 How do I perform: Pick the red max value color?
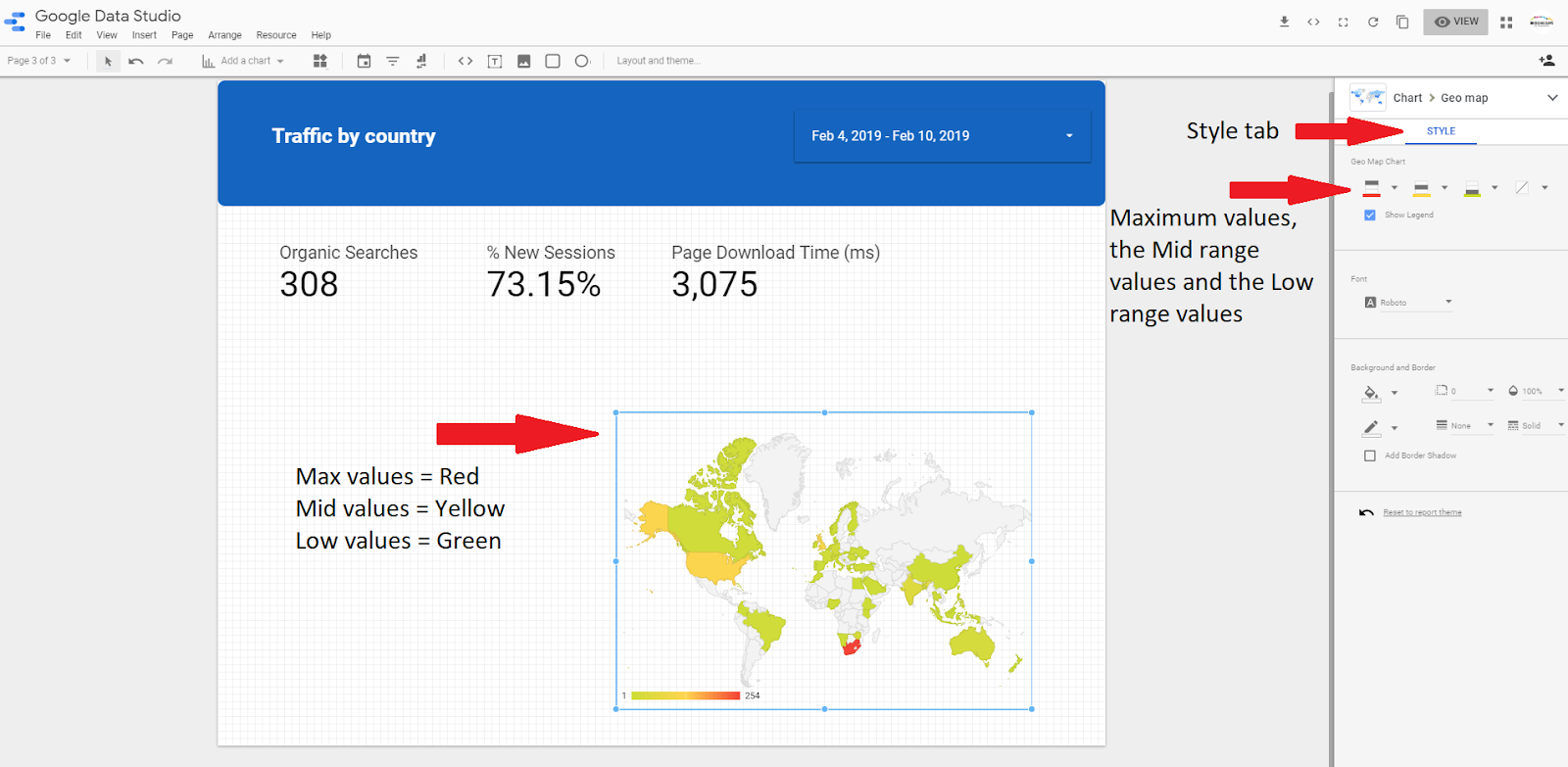[1372, 188]
